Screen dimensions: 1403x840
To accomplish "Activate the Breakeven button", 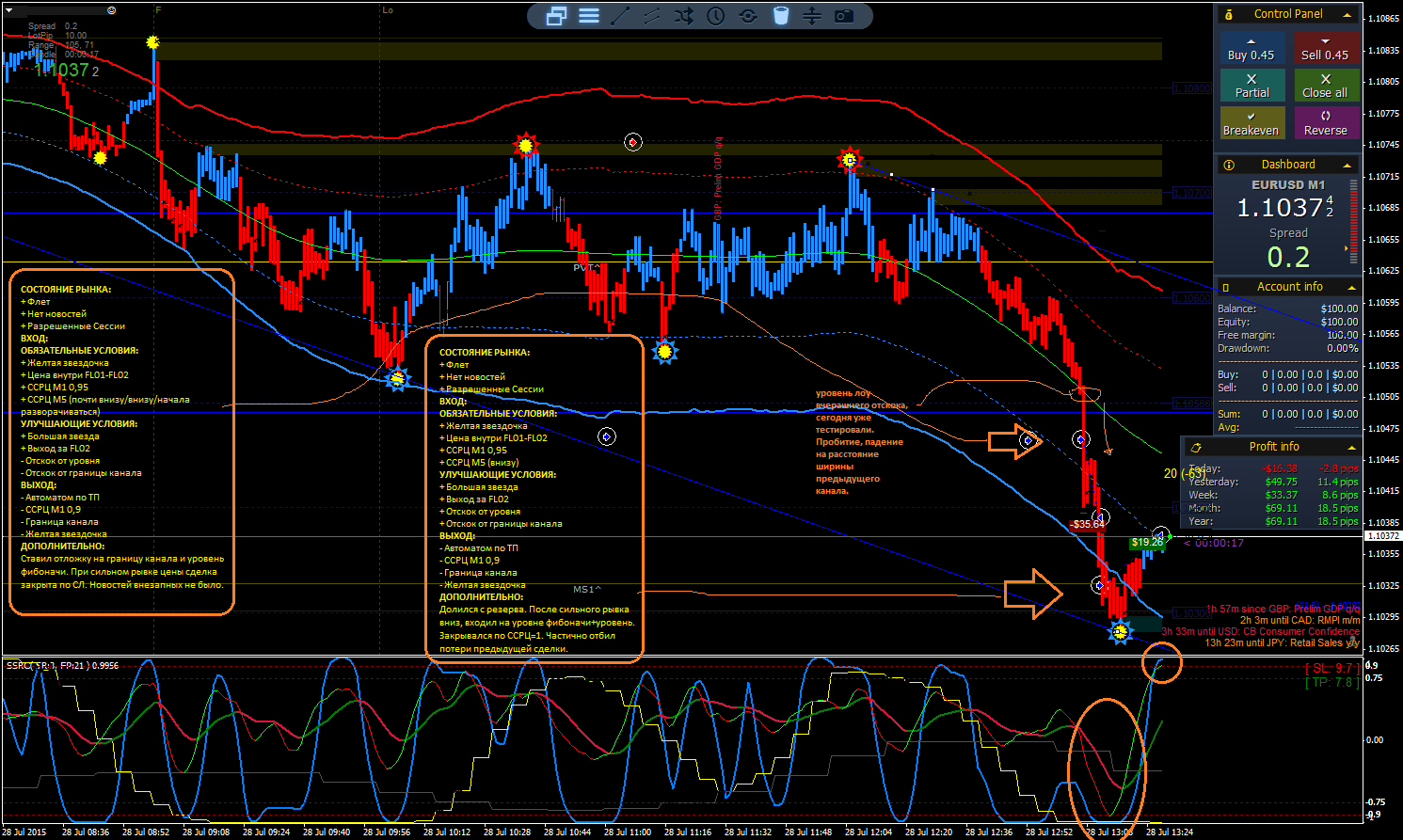I will 1252,123.
